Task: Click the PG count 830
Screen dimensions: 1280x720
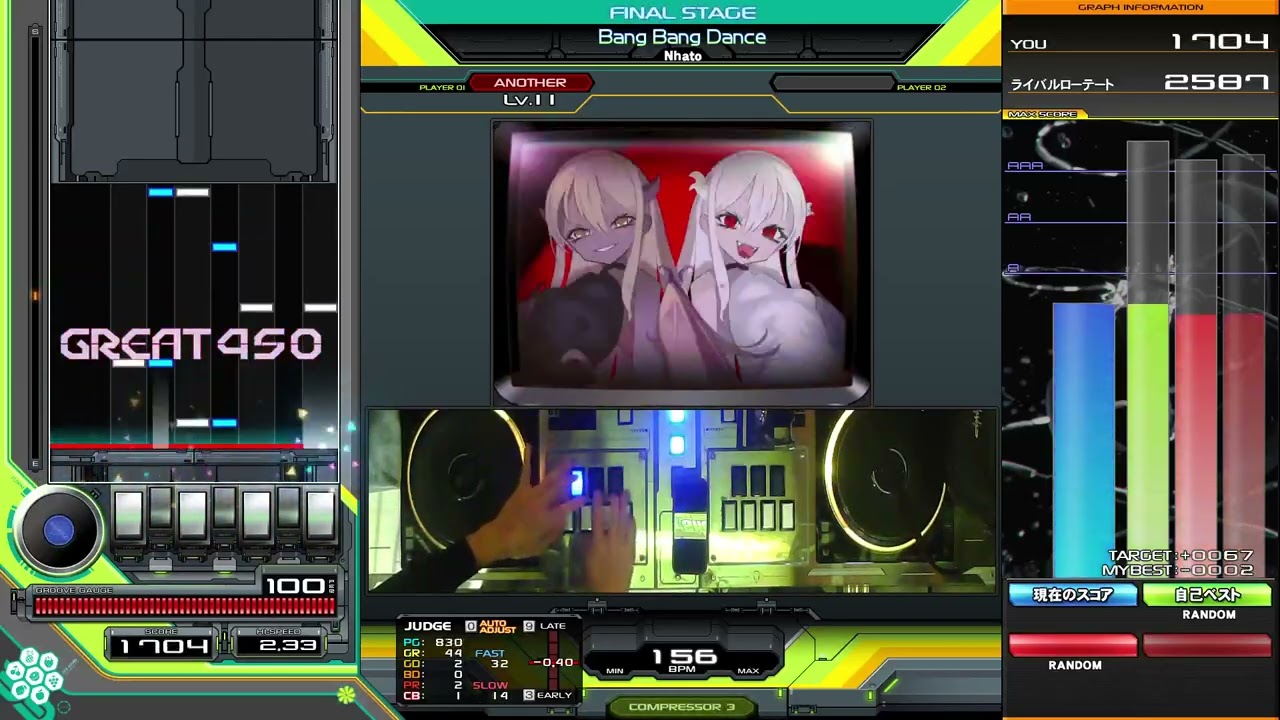Action: 448,643
